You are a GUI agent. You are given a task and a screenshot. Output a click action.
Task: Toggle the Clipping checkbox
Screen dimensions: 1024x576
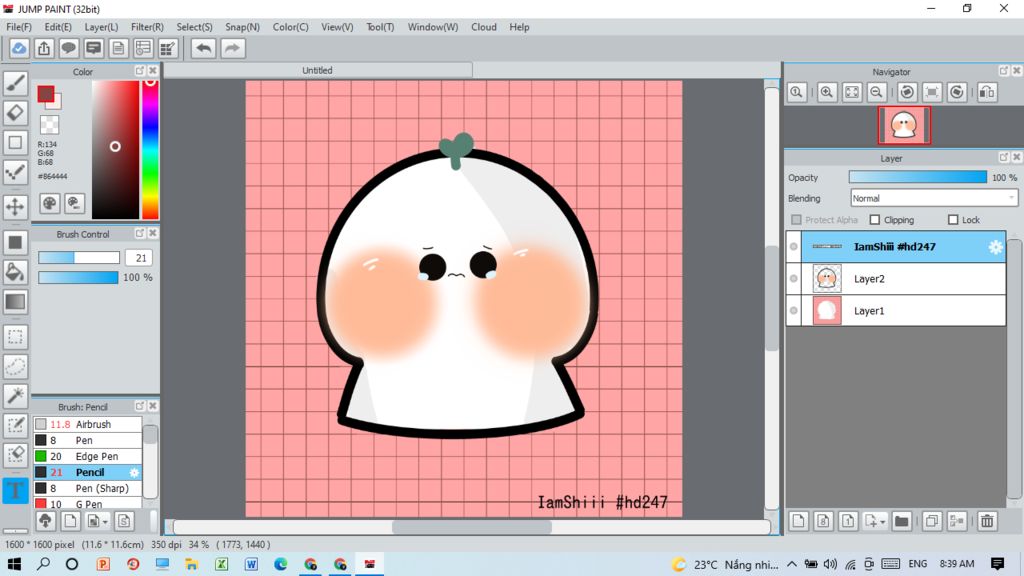coord(875,220)
